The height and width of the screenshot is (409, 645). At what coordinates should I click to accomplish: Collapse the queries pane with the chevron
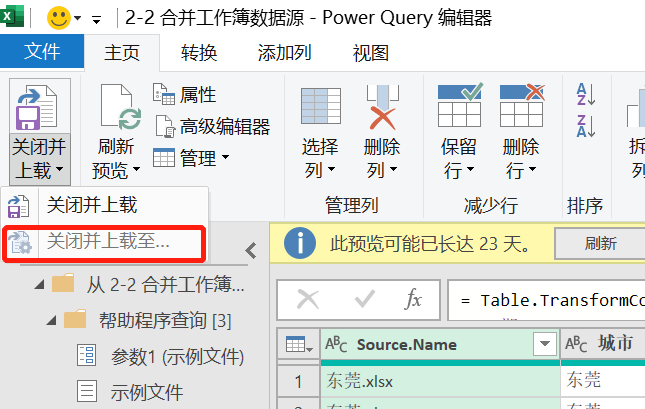(251, 250)
